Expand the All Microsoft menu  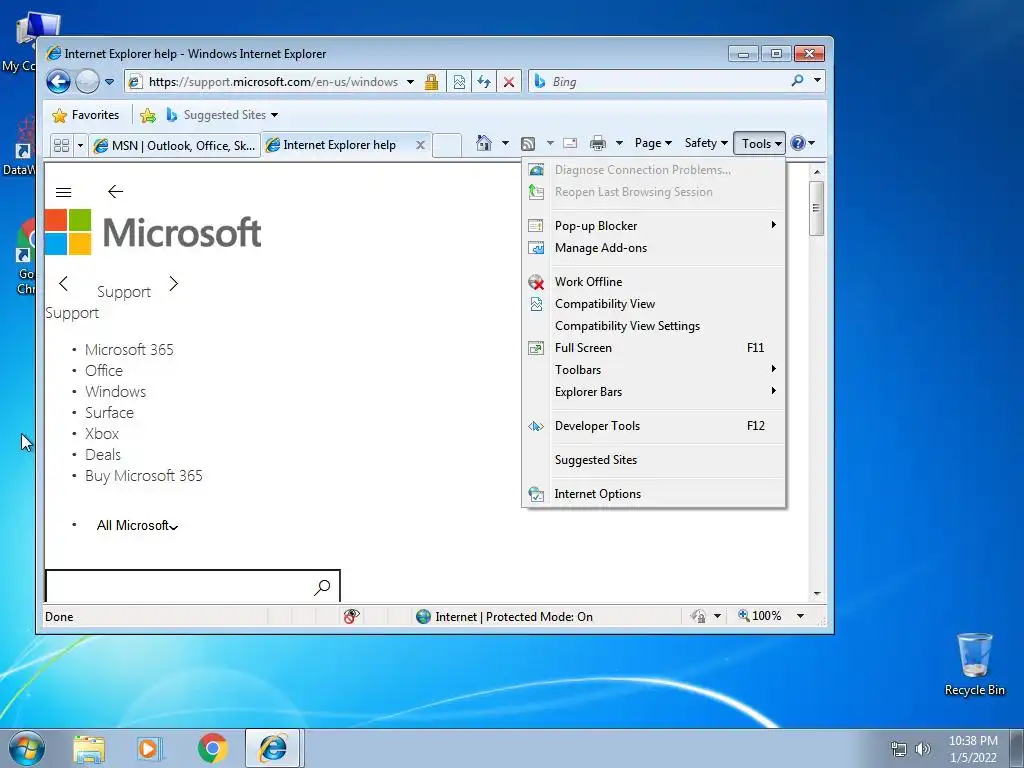[137, 525]
